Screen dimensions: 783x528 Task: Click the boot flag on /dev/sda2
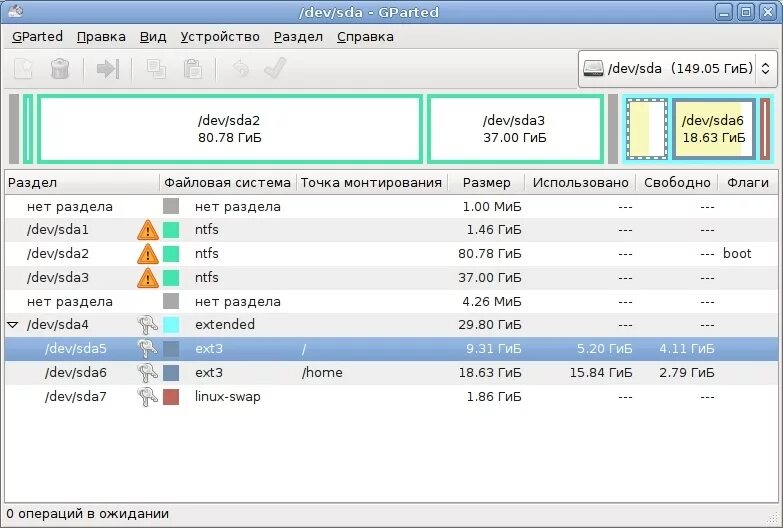click(x=737, y=253)
